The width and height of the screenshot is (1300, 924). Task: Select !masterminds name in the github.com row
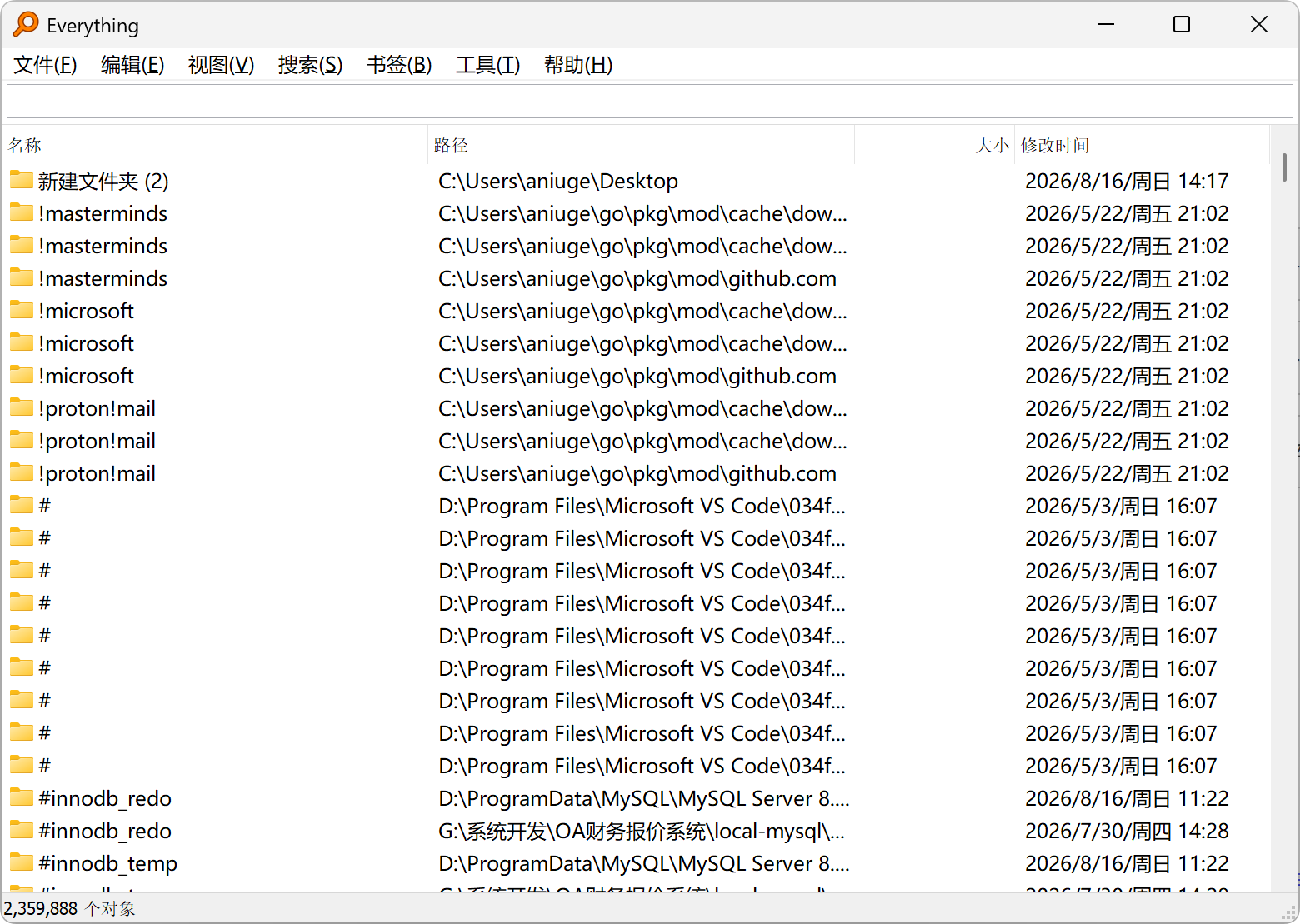pyautogui.click(x=102, y=278)
